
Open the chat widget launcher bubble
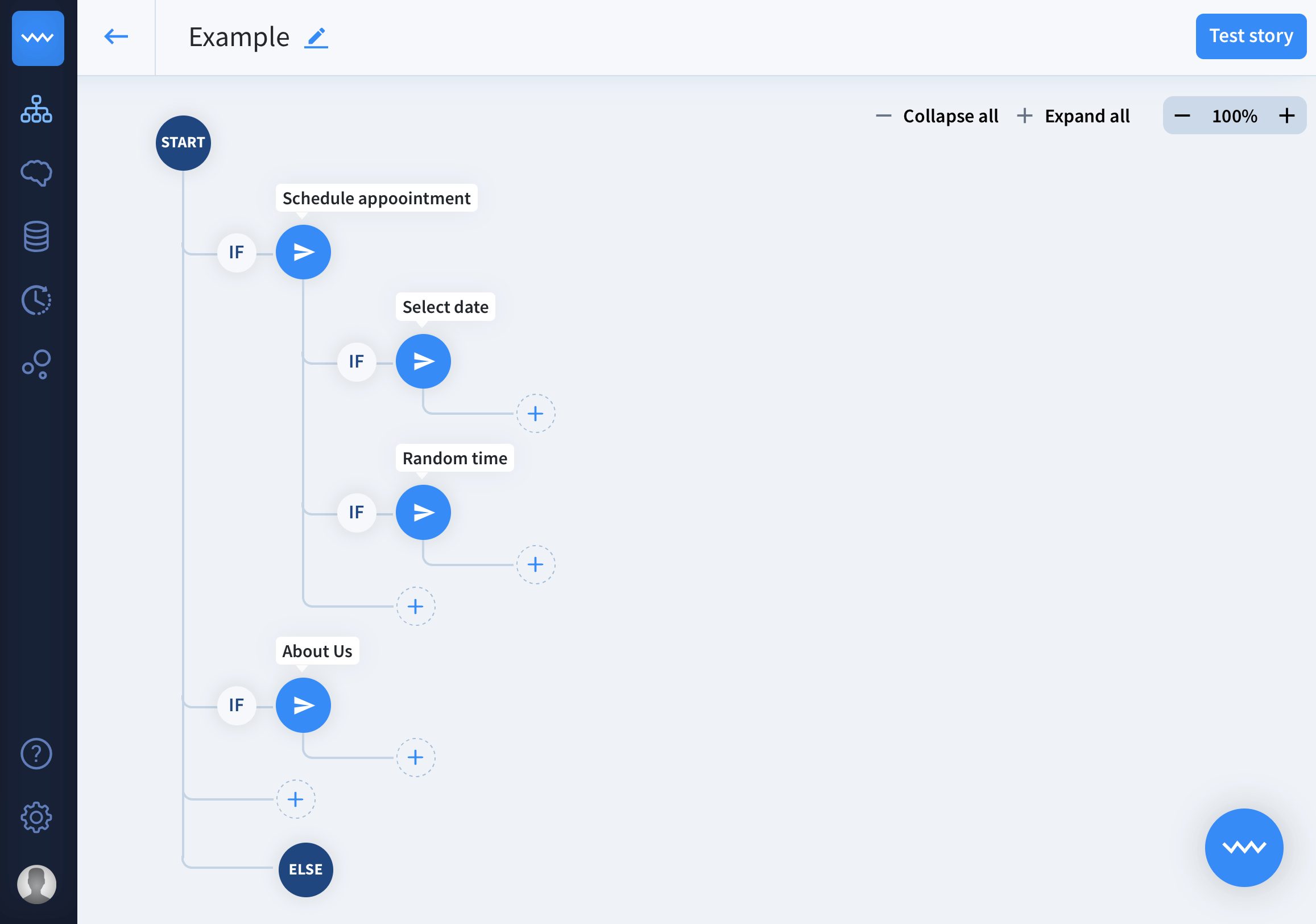click(1243, 847)
